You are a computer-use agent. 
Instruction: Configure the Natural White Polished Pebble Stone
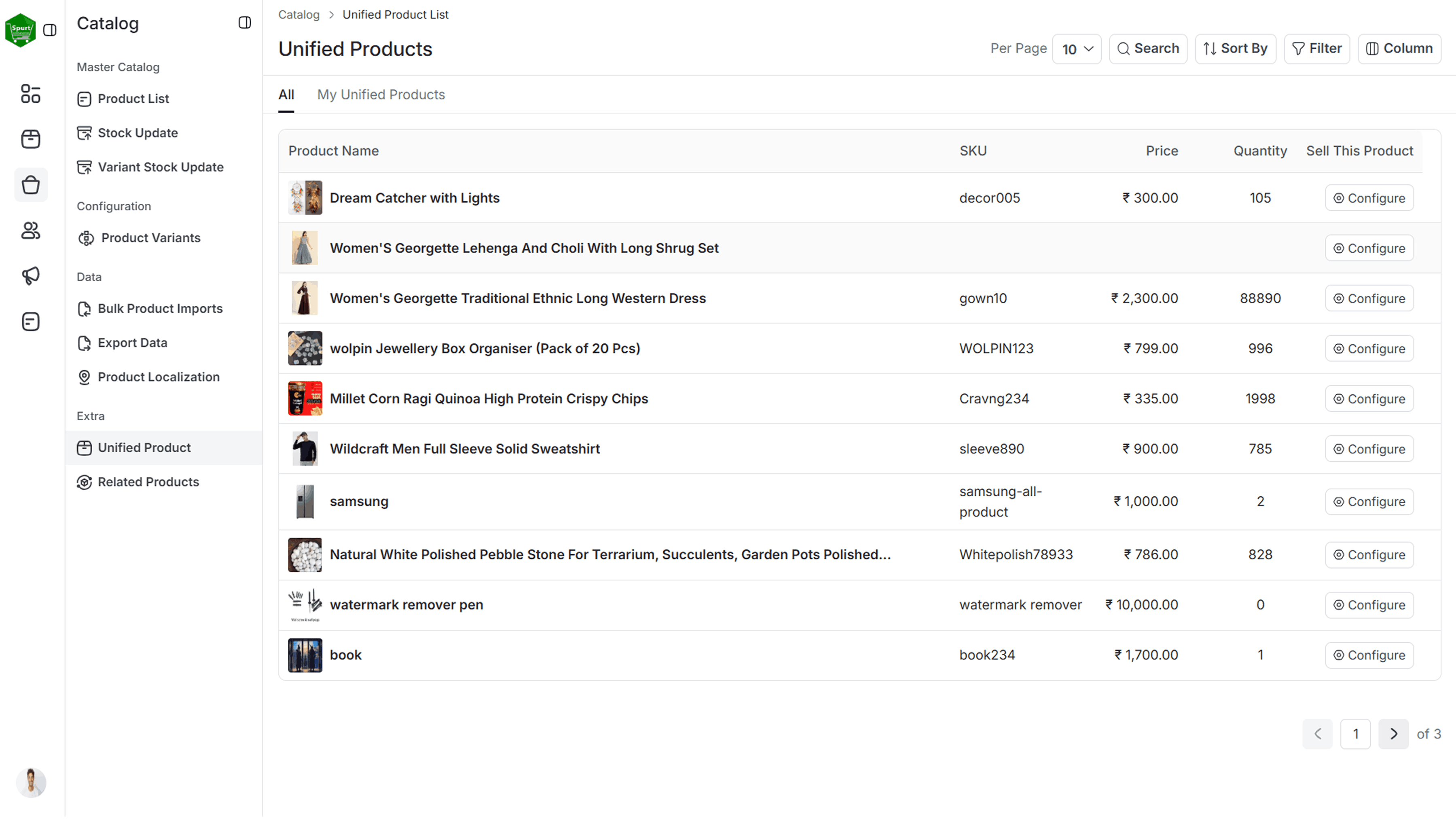pos(1369,555)
